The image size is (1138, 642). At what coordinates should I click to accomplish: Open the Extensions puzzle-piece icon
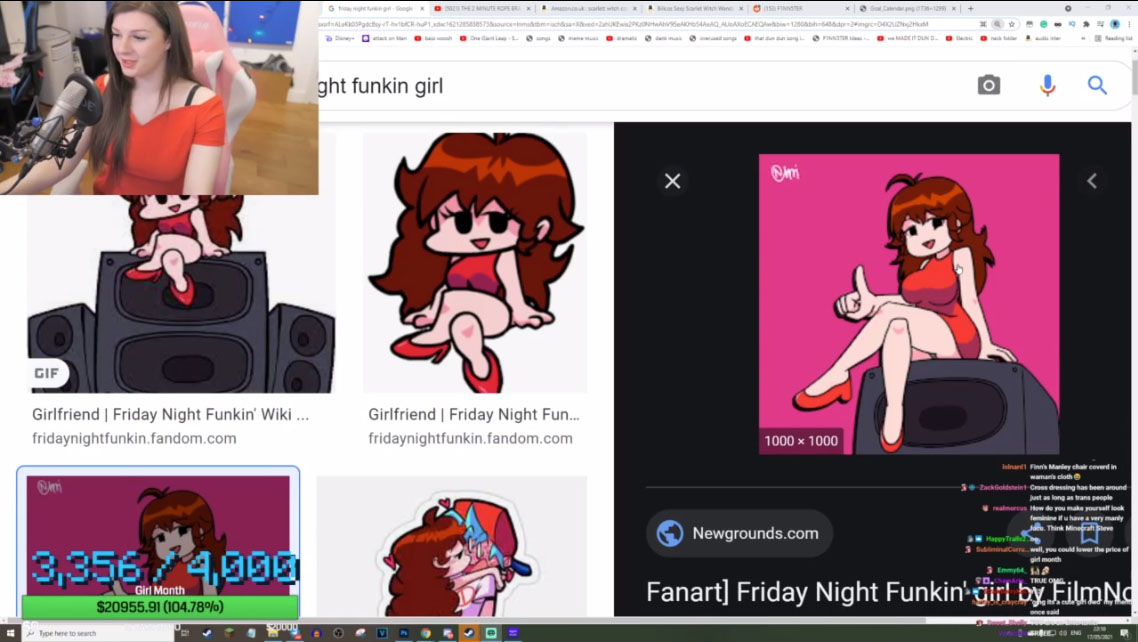[x=1086, y=24]
